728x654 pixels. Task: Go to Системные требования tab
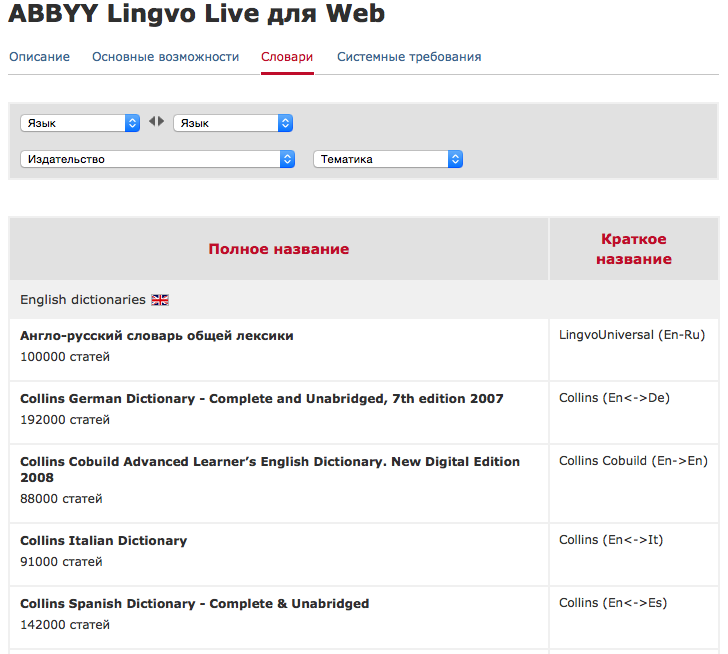tap(409, 57)
